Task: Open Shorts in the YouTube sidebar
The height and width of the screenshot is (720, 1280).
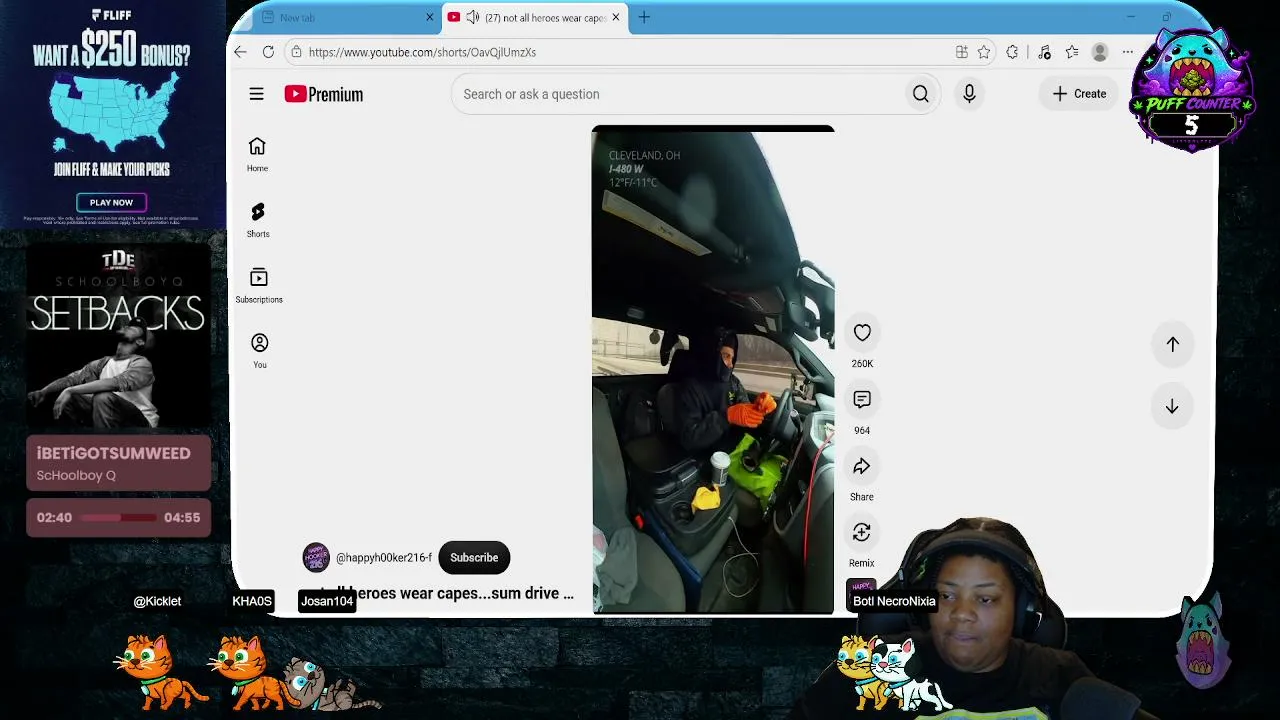Action: point(258,220)
